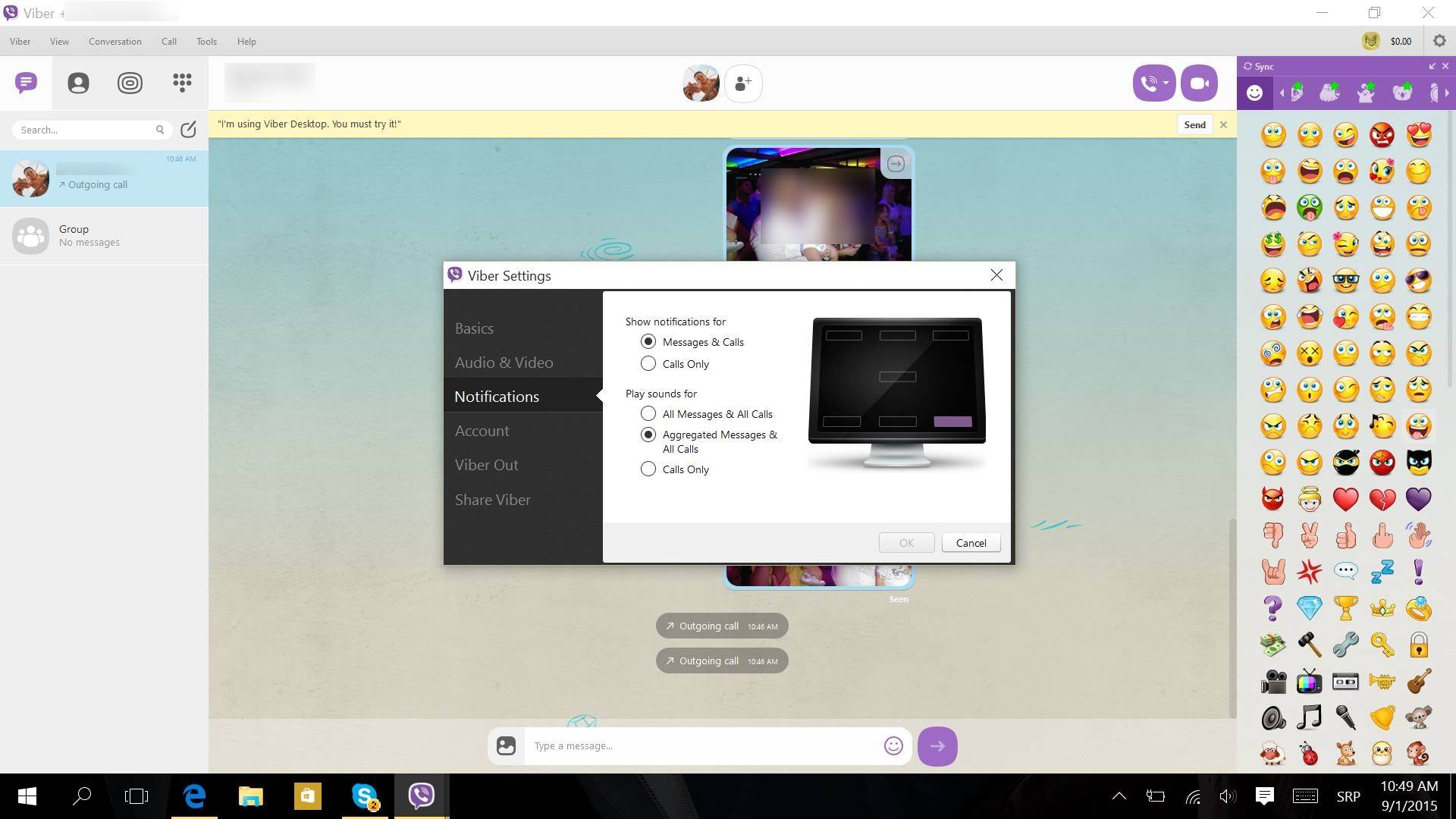Click the compose new message icon

point(188,130)
